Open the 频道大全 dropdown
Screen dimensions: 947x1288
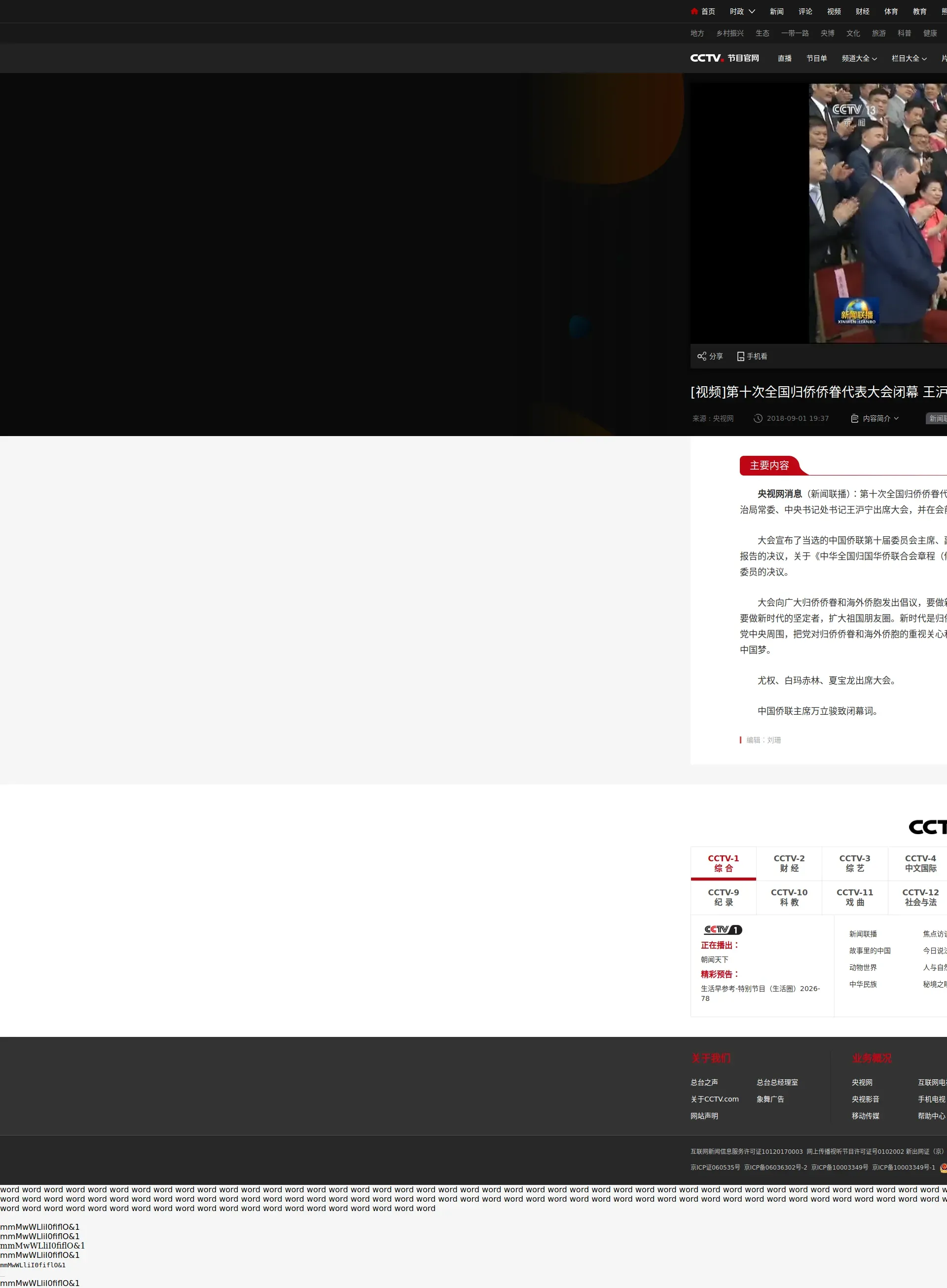(x=859, y=58)
